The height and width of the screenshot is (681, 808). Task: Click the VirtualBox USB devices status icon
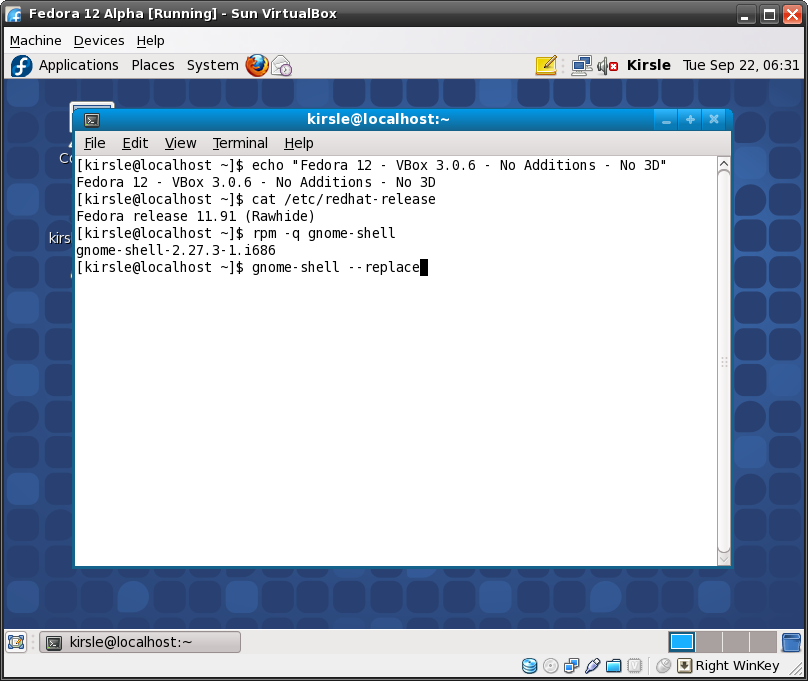[593, 666]
